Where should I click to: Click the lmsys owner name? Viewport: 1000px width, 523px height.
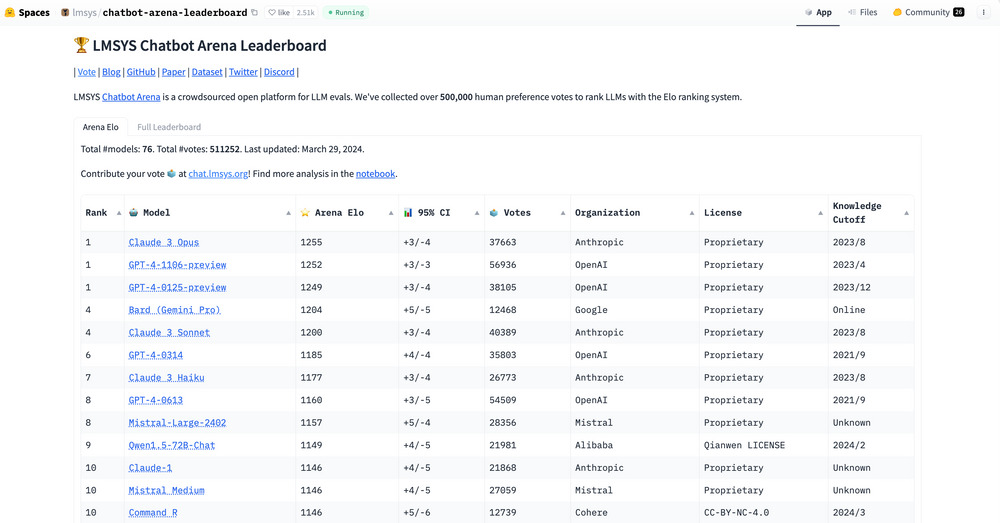(x=84, y=12)
